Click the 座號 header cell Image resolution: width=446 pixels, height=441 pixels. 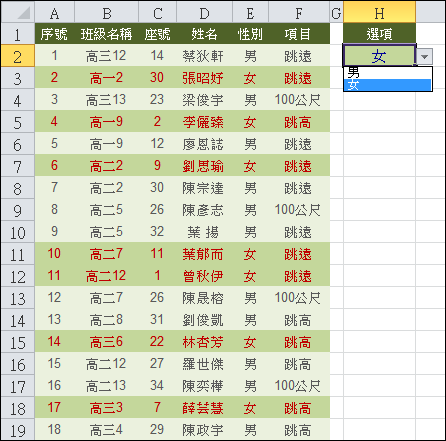coord(157,34)
